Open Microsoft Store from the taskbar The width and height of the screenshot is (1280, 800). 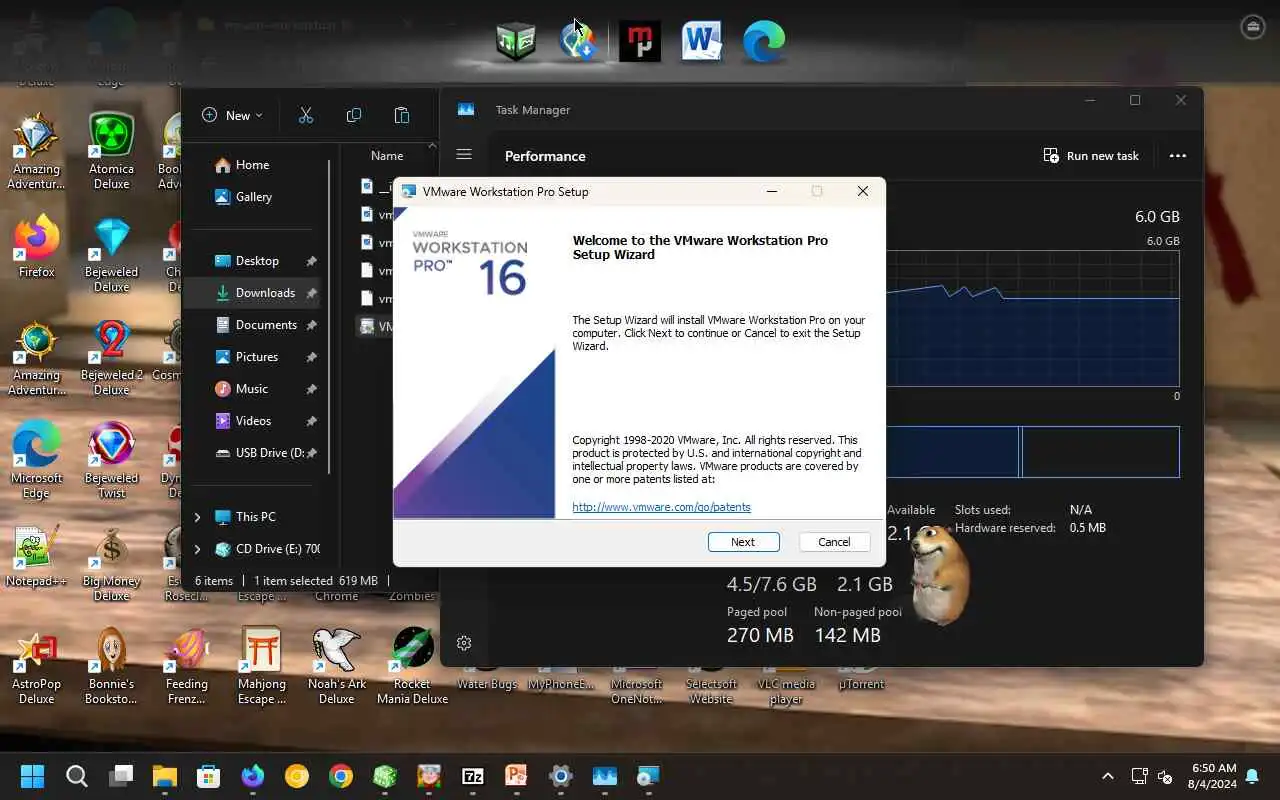coord(208,776)
